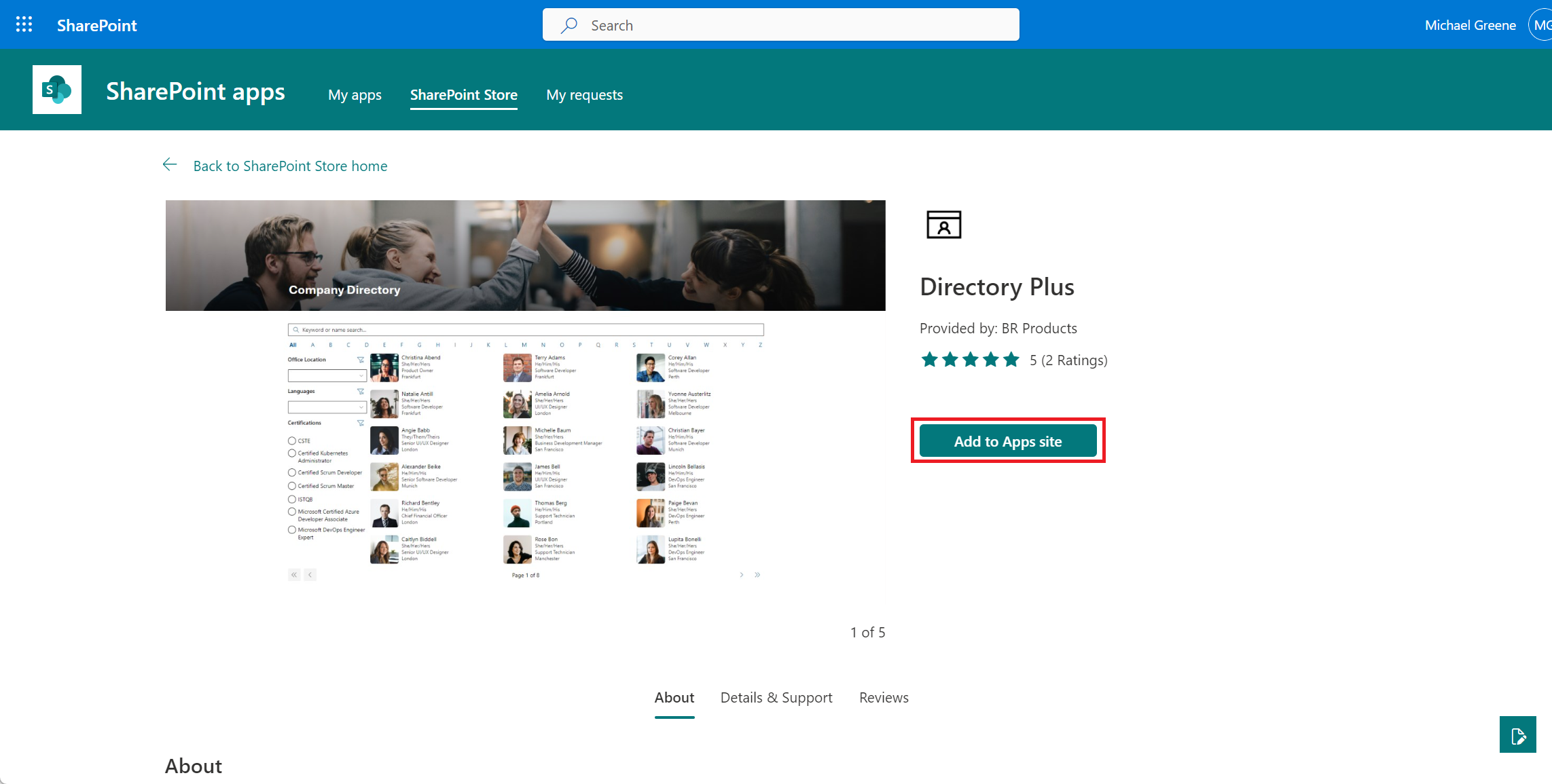Open Michael Greene account avatar
The image size is (1552, 784).
pyautogui.click(x=1540, y=25)
